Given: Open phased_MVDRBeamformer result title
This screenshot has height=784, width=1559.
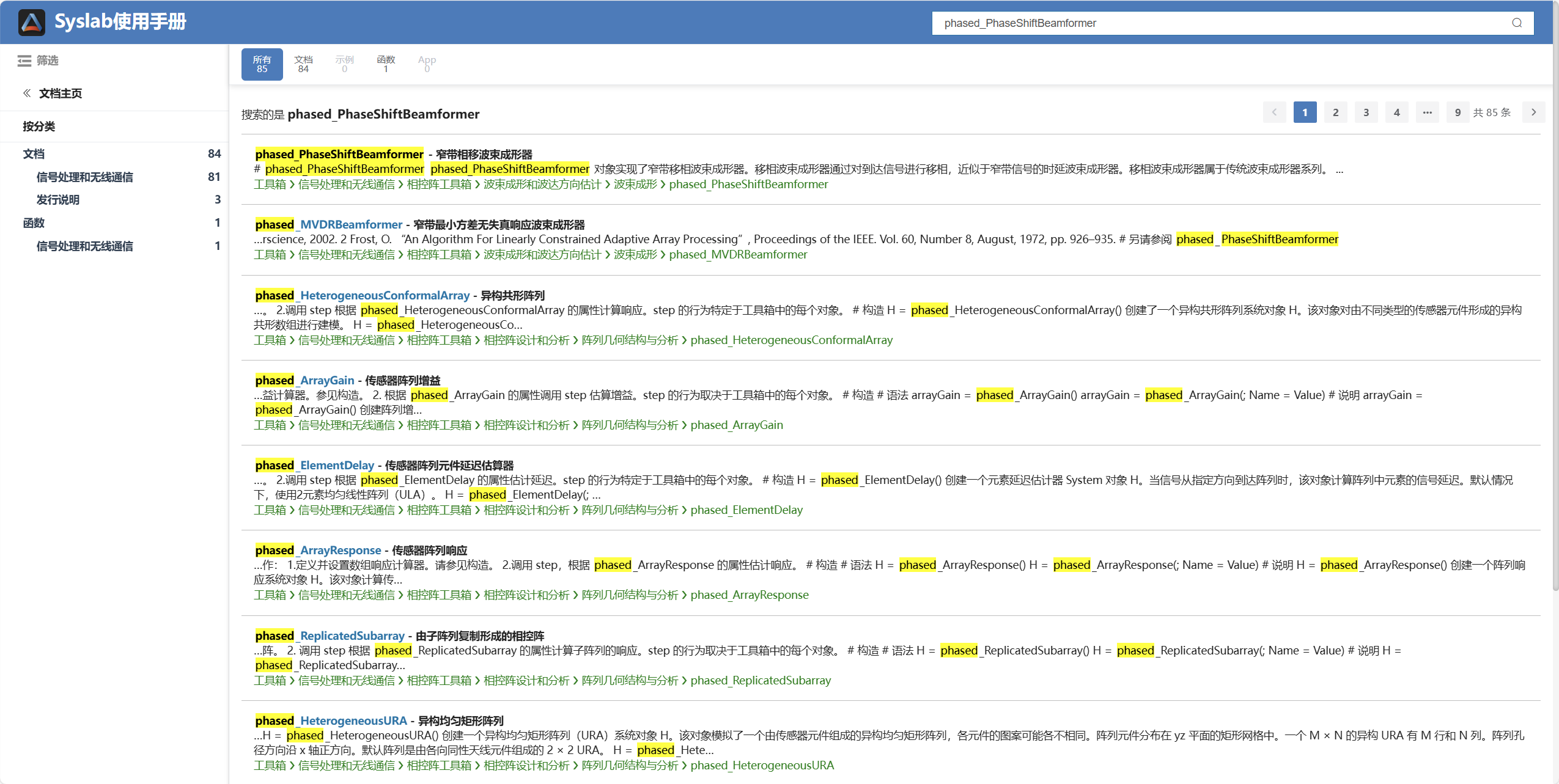Looking at the screenshot, I should 329,225.
